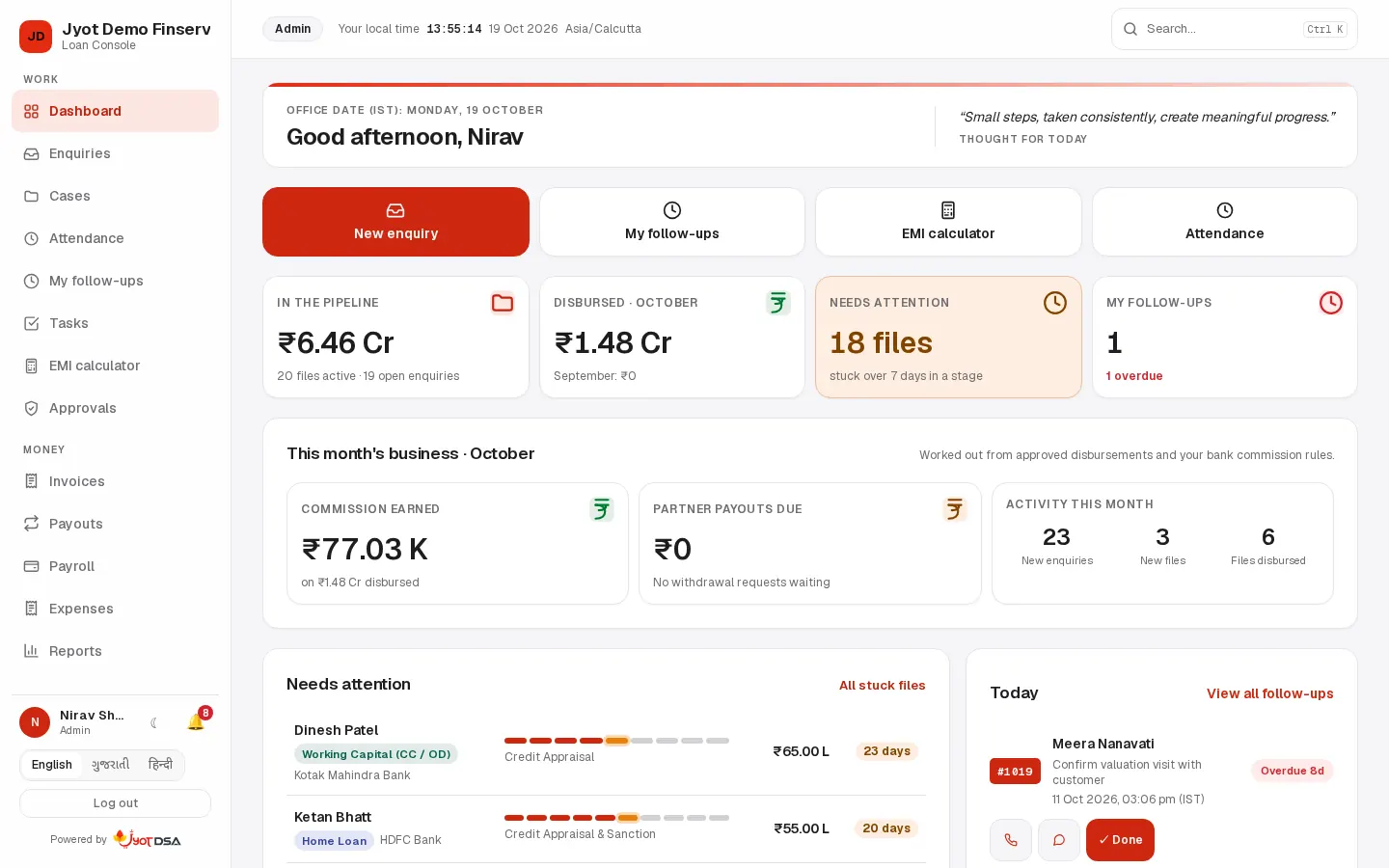Open Payouts in the sidebar
Viewport: 1389px width, 868px height.
(115, 524)
